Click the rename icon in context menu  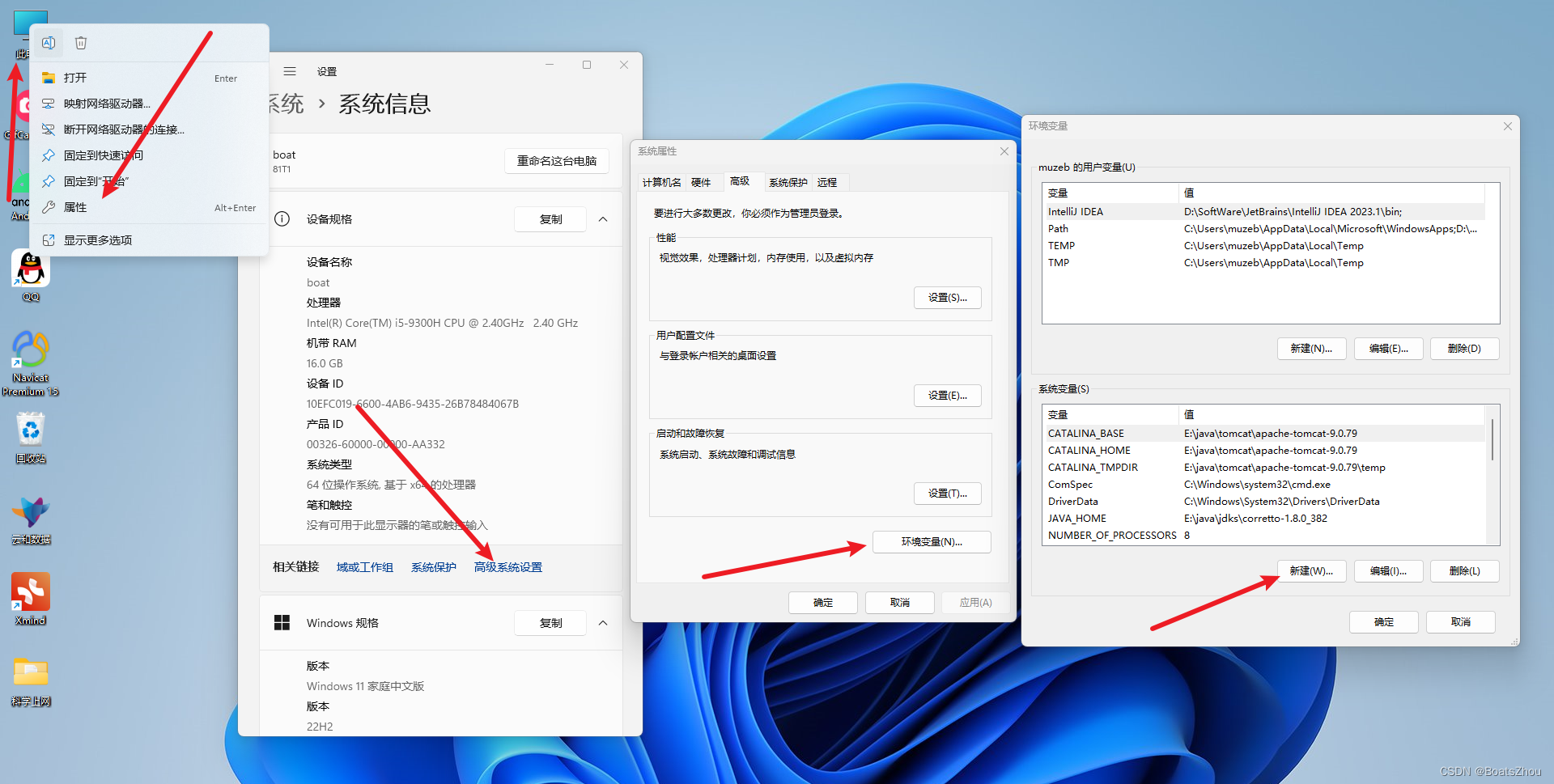tap(49, 43)
